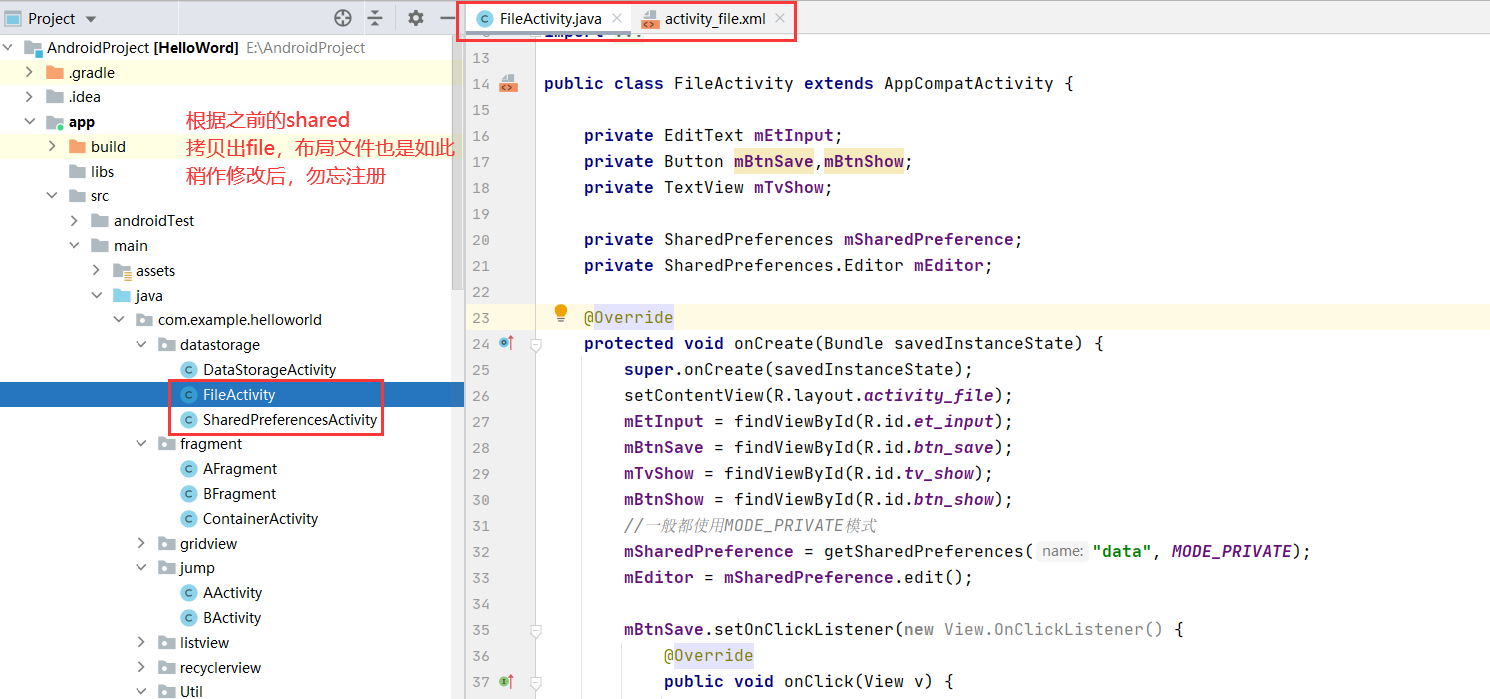Click the name: parameter hint on line 32
Viewport: 1490px width, 699px height.
coord(1062,551)
